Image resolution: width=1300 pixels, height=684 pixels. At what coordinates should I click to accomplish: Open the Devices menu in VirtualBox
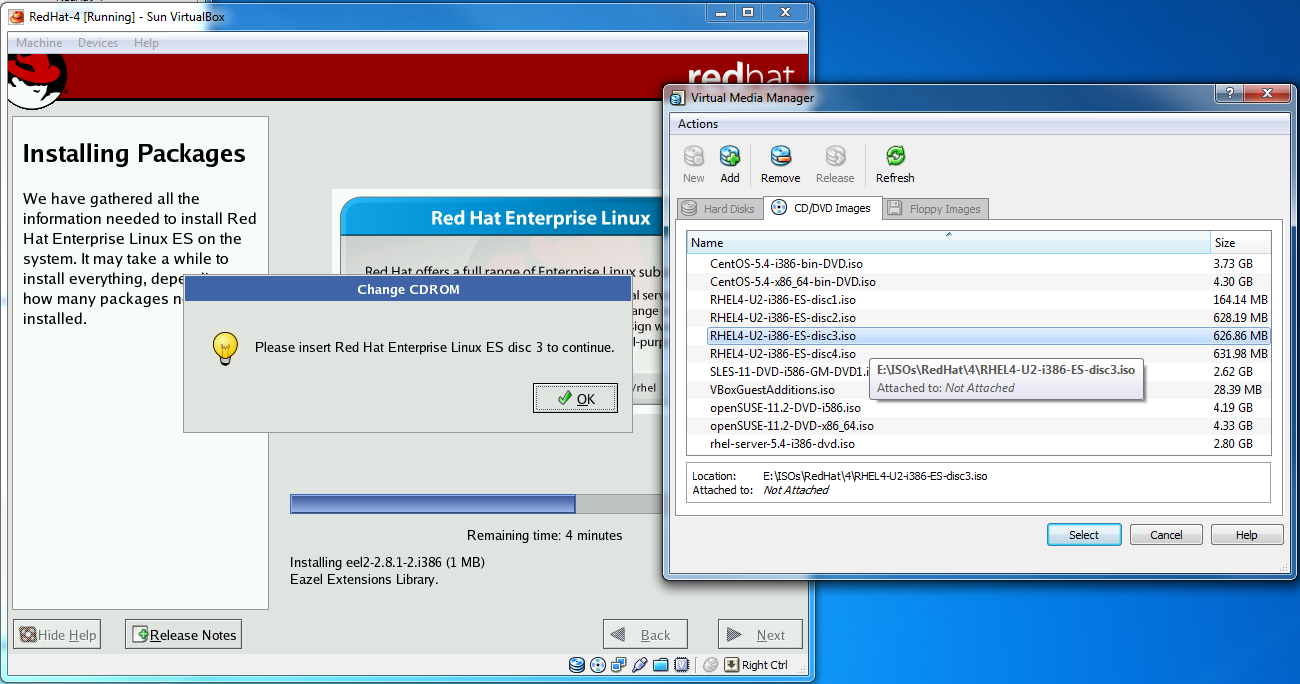point(98,43)
